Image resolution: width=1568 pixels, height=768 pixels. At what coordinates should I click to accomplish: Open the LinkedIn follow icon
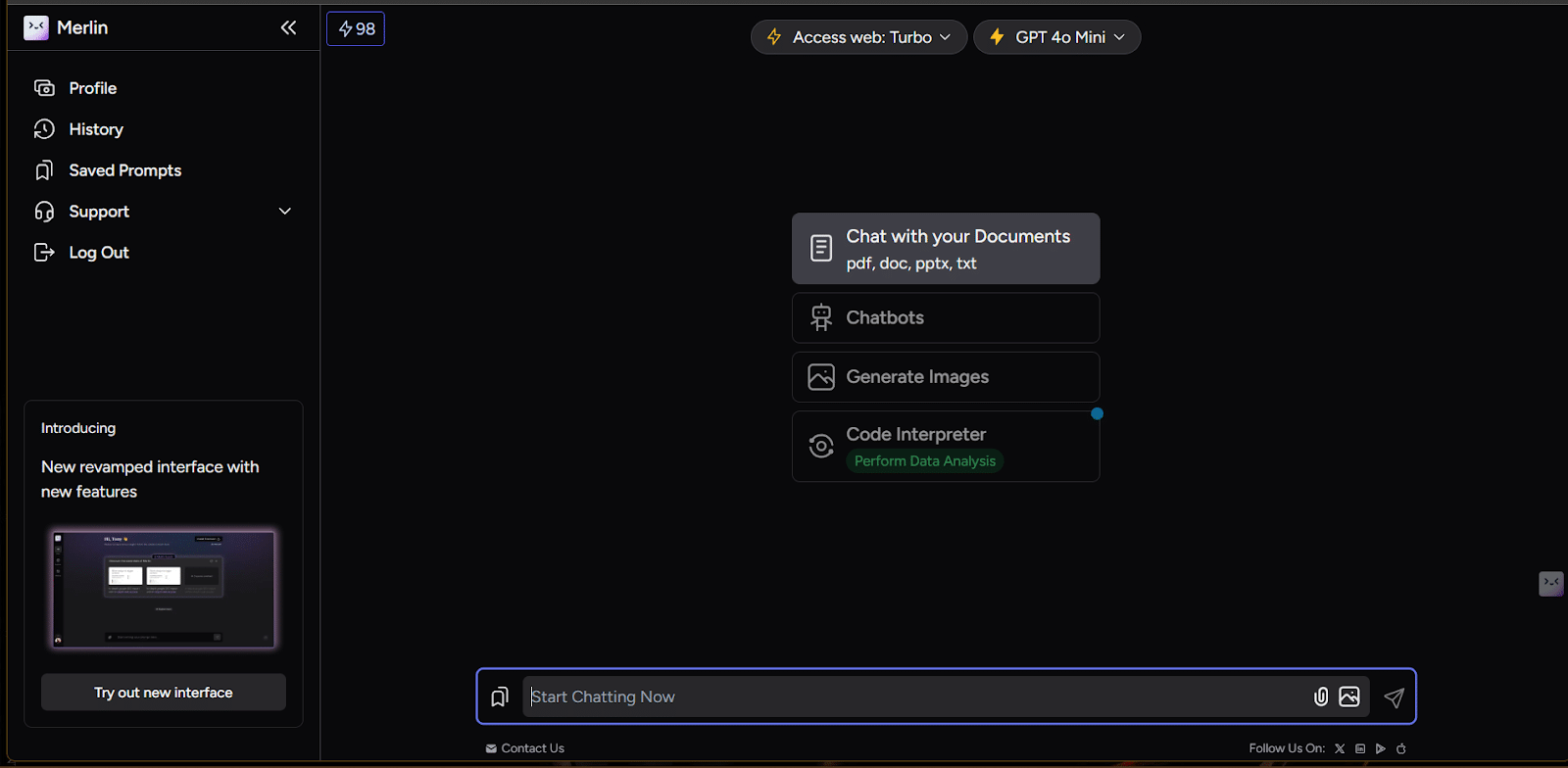pyautogui.click(x=1360, y=748)
